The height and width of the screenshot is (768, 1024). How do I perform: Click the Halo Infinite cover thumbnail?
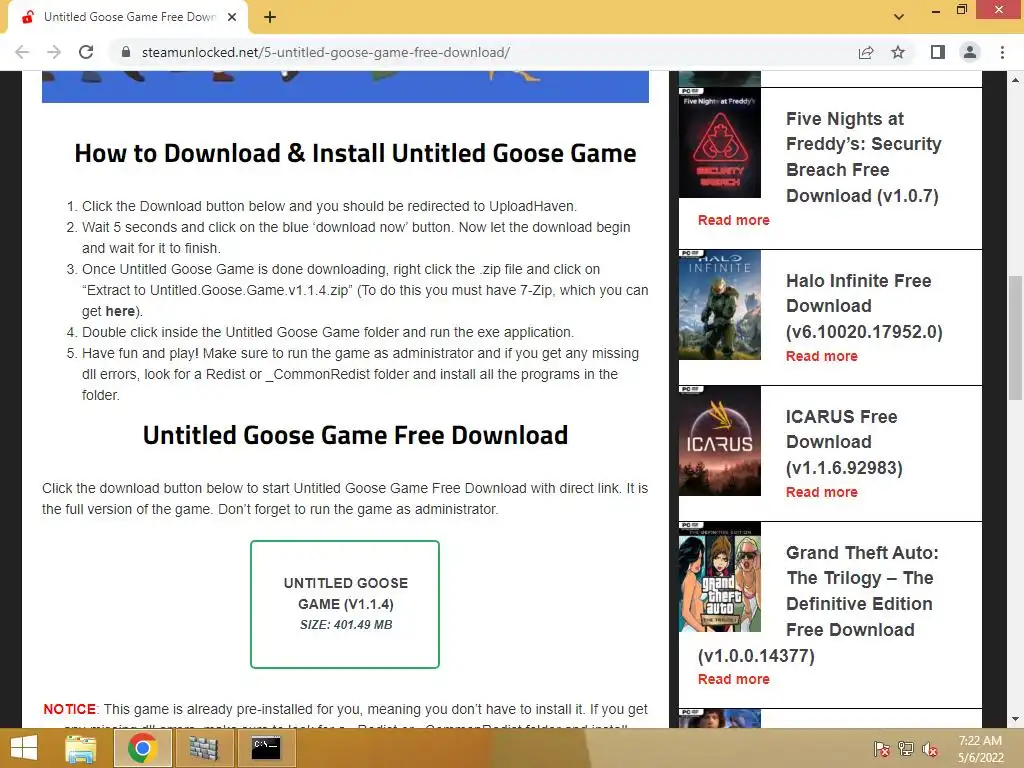coord(720,304)
